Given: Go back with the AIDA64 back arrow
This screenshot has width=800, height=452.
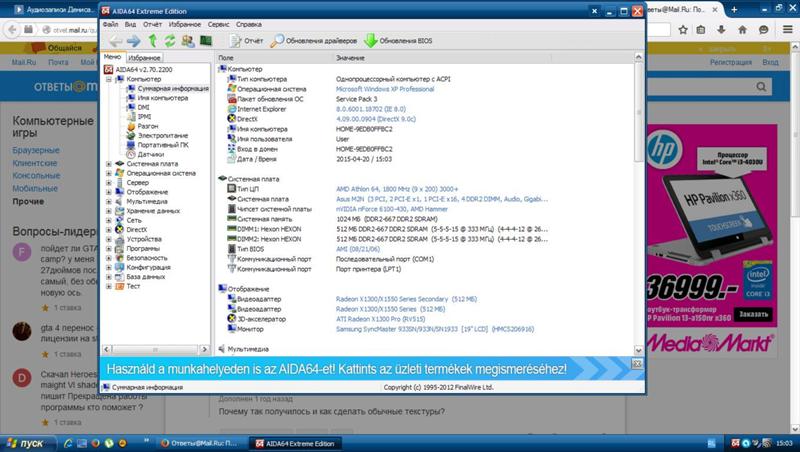Looking at the screenshot, I should pyautogui.click(x=116, y=41).
